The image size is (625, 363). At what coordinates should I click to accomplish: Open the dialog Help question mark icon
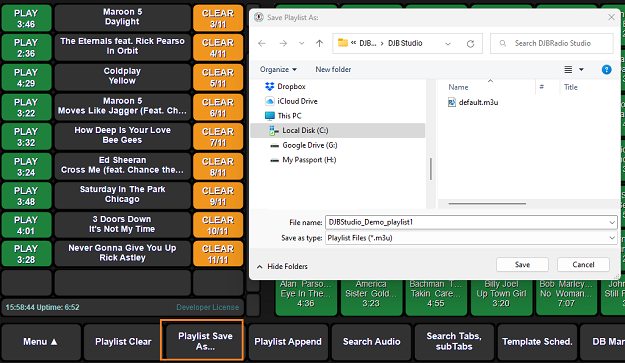[x=606, y=70]
